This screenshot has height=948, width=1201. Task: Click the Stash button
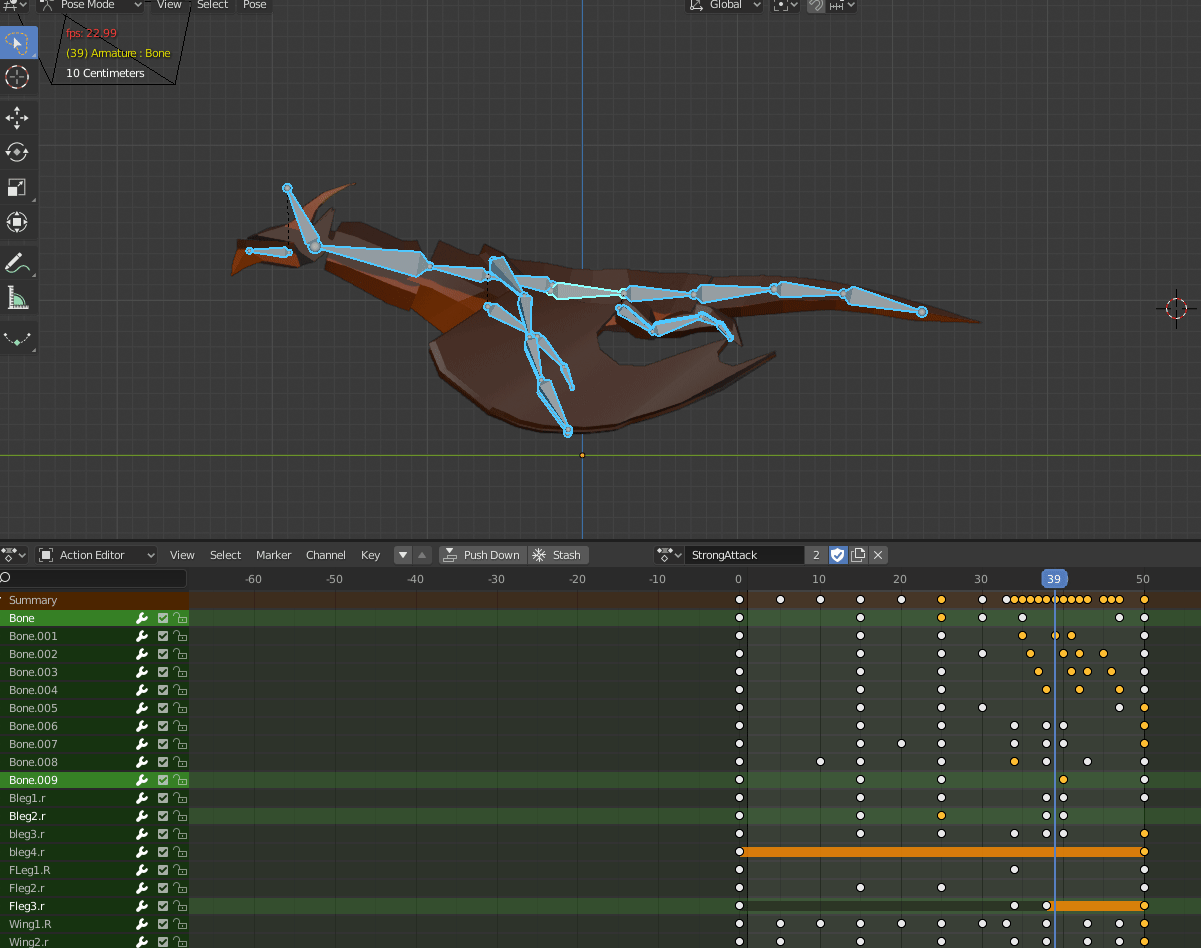[557, 555]
